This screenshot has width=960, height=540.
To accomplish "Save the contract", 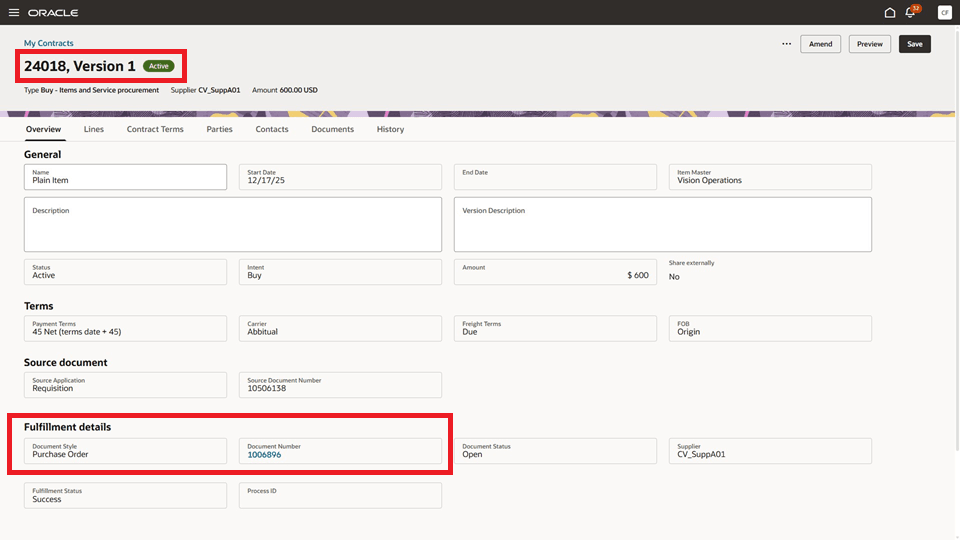I will tap(915, 44).
